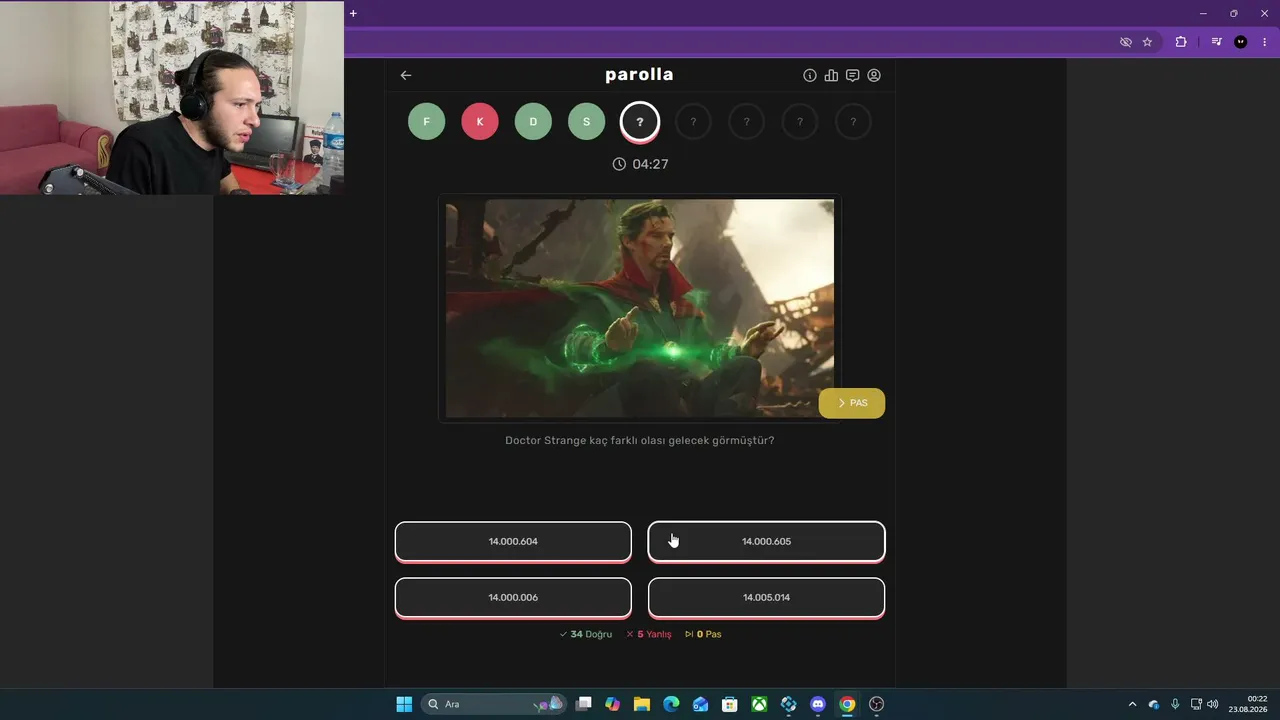Open the Chrome extensions puzzle icon

pos(1181,42)
